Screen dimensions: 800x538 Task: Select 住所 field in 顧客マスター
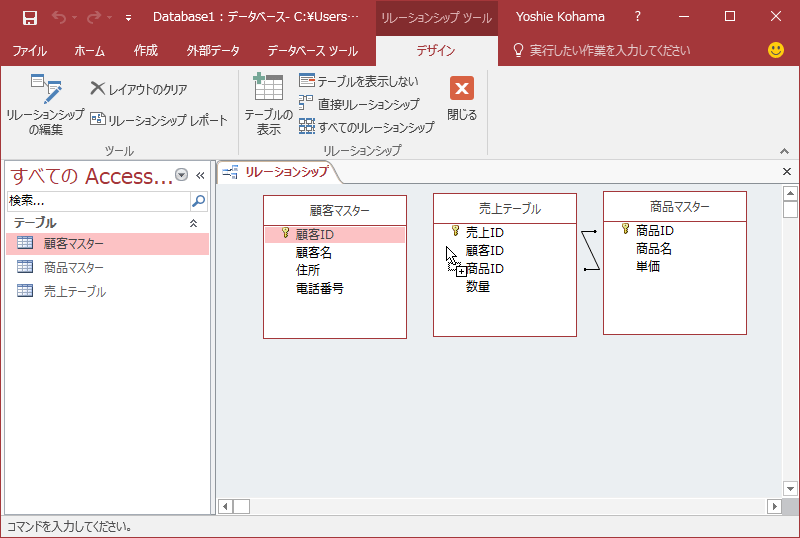coord(308,271)
